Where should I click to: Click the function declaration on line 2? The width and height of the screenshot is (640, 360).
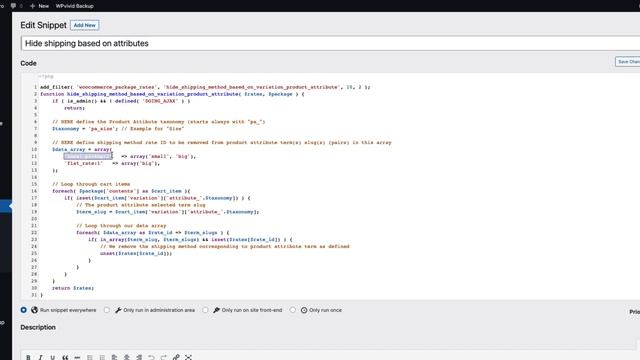172,94
